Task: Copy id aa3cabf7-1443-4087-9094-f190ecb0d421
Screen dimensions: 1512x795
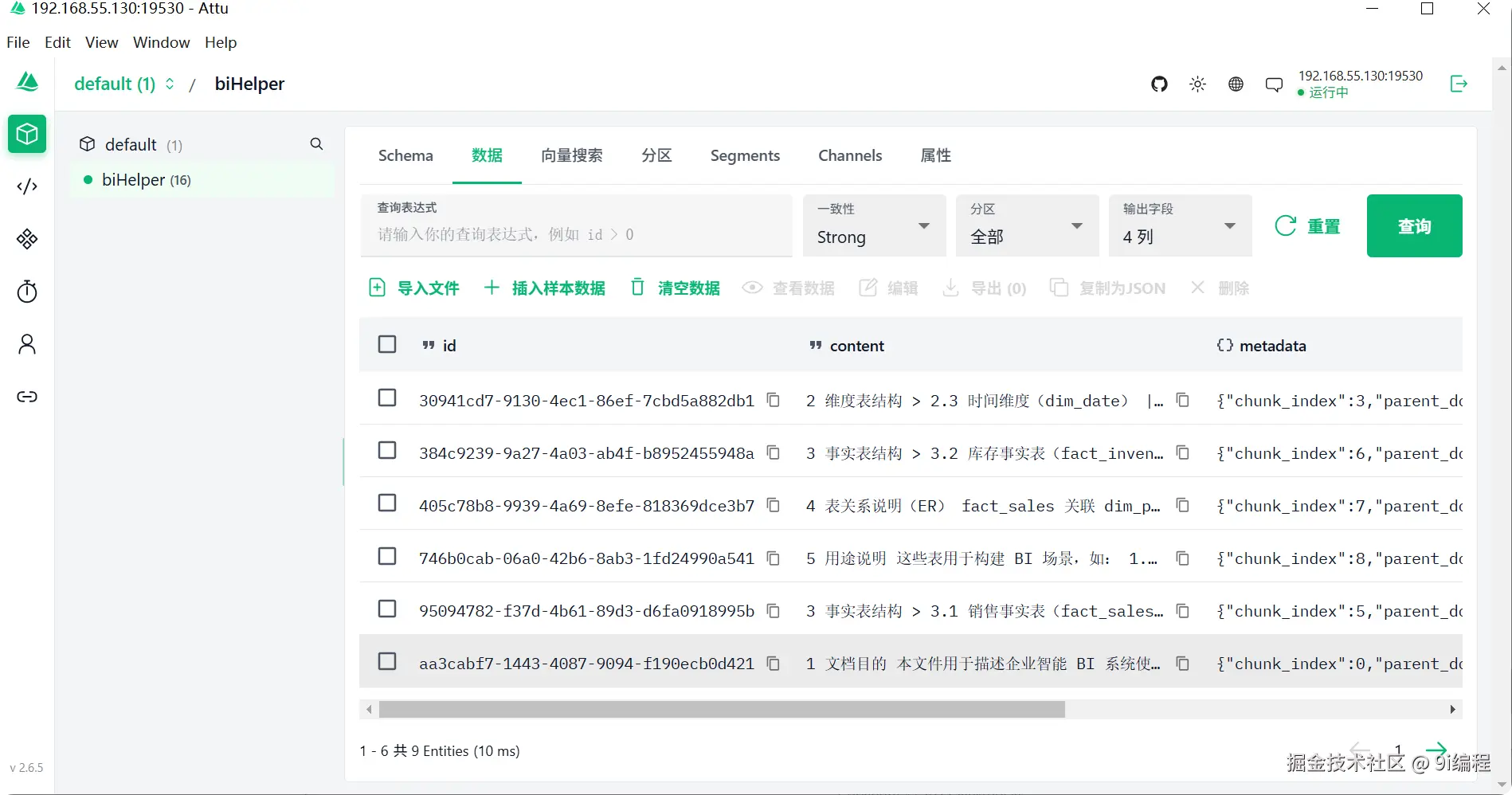Action: click(x=773, y=663)
